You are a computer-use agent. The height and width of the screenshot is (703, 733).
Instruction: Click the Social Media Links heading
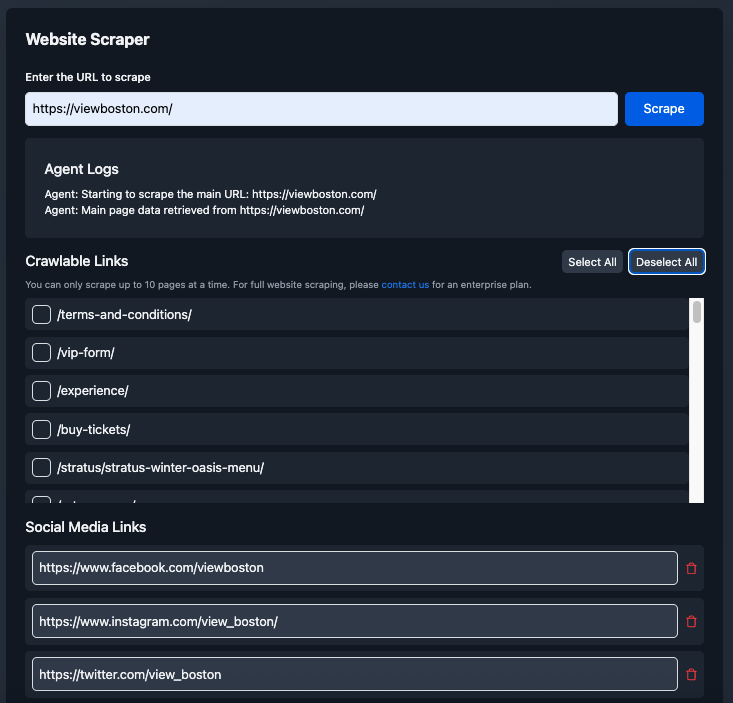86,527
